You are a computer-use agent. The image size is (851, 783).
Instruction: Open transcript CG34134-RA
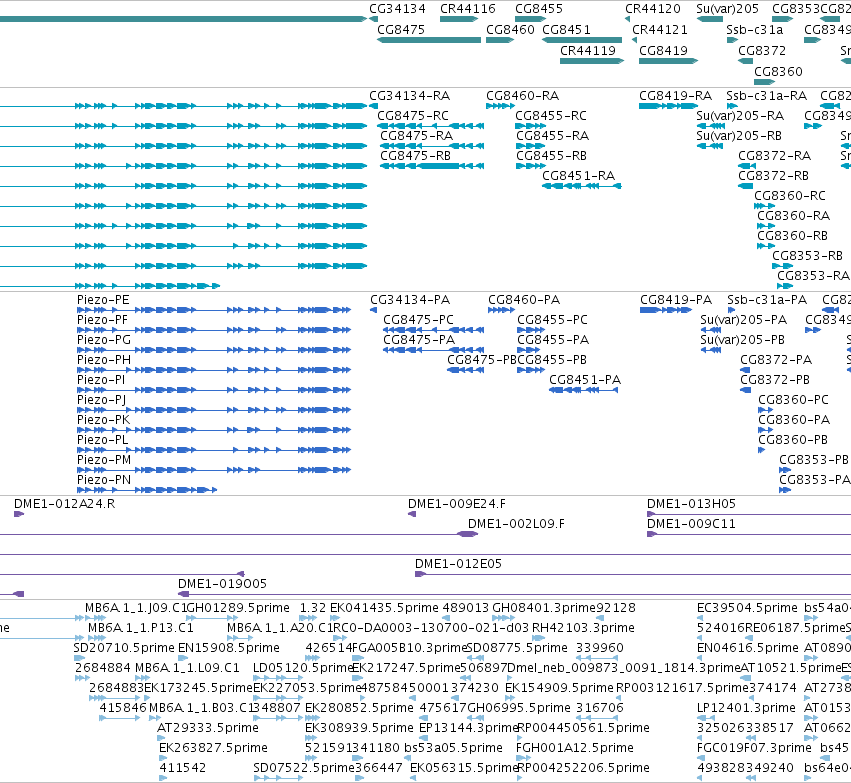point(410,96)
